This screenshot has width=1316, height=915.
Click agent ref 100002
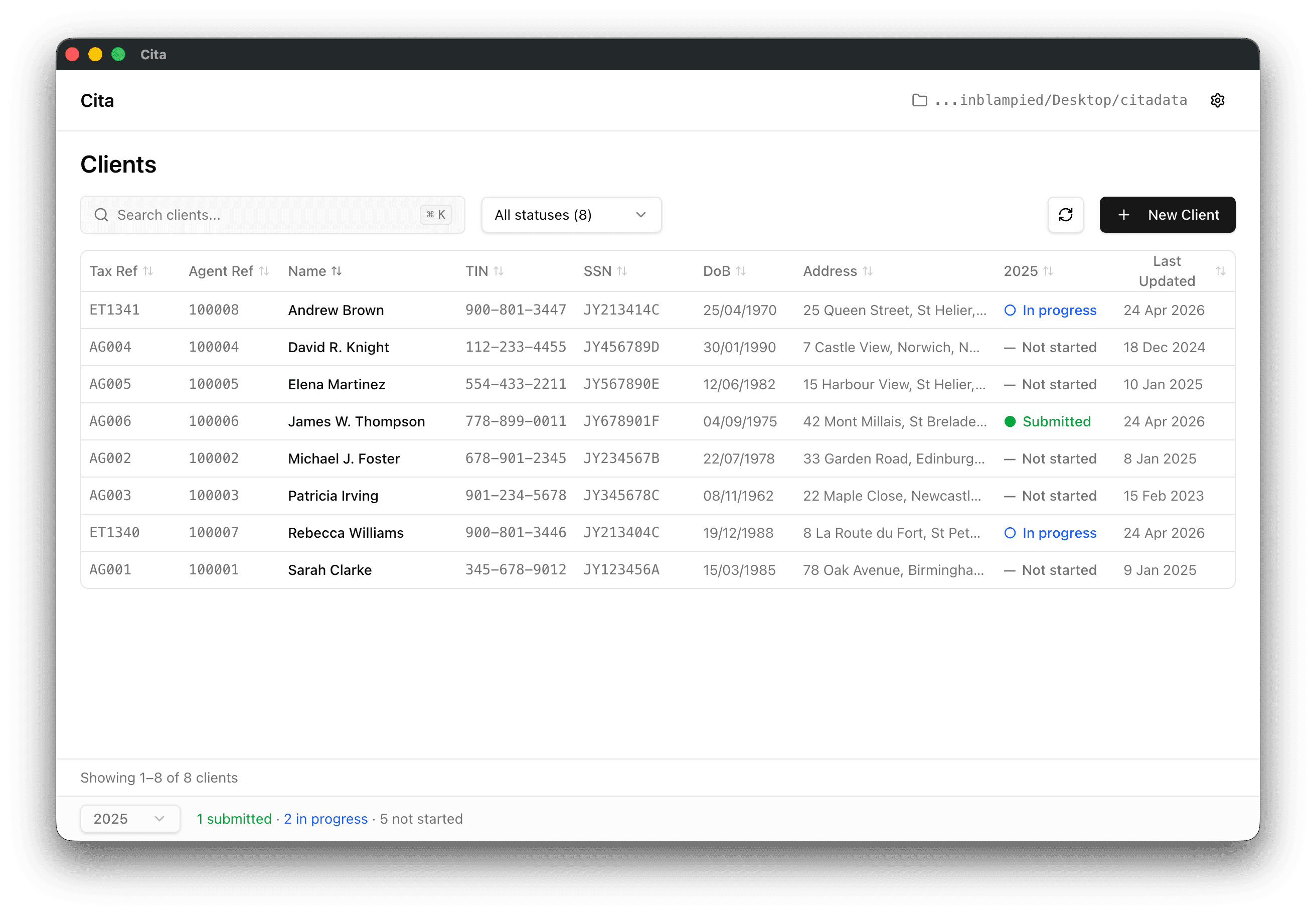pos(214,459)
